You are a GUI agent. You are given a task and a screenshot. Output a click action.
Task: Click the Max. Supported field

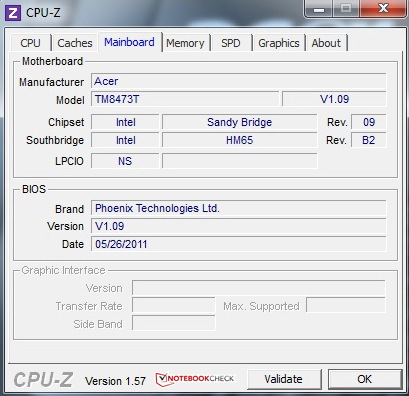(346, 306)
